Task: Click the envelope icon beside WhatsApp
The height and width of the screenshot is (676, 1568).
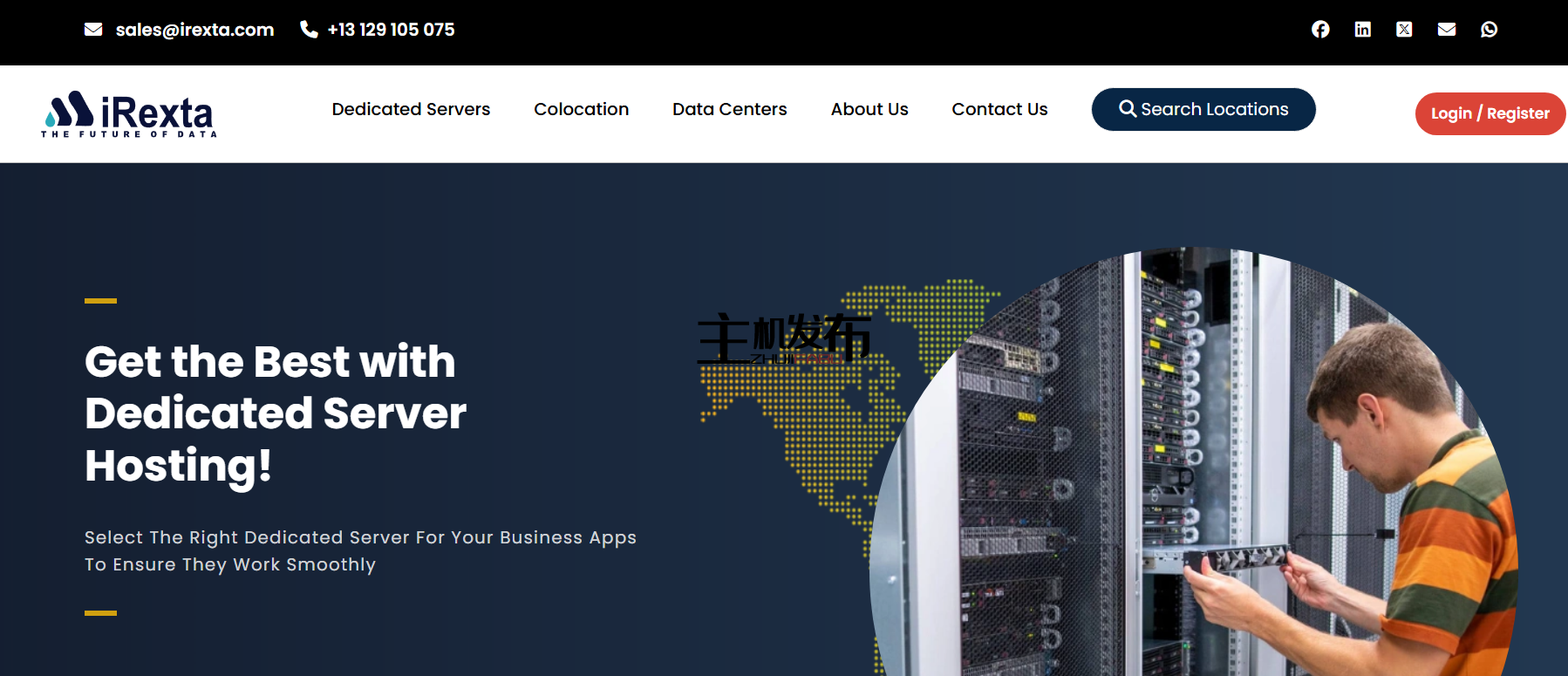Action: [x=1447, y=30]
